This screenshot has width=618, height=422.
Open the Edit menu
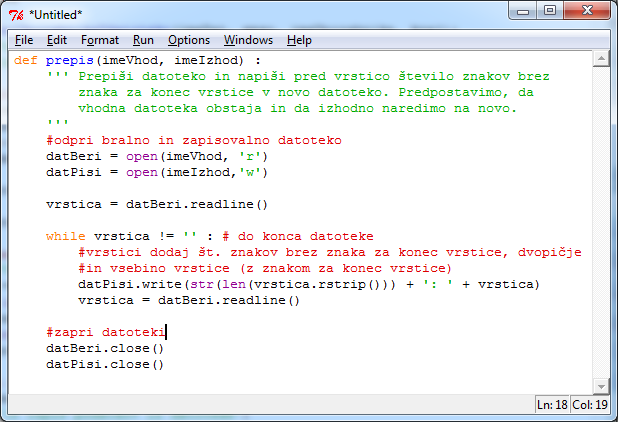pos(57,40)
